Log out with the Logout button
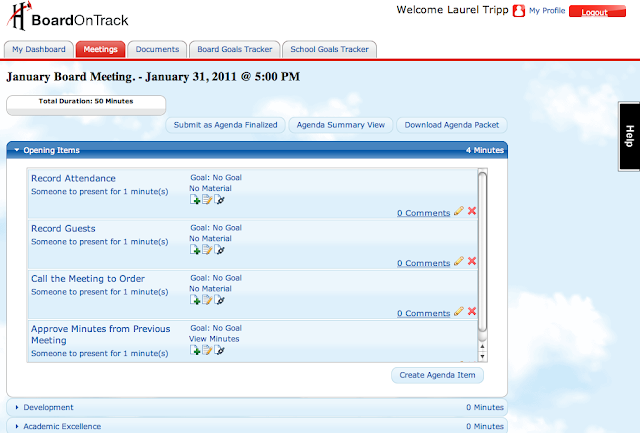Screen dimensions: 640x433 tap(598, 11)
